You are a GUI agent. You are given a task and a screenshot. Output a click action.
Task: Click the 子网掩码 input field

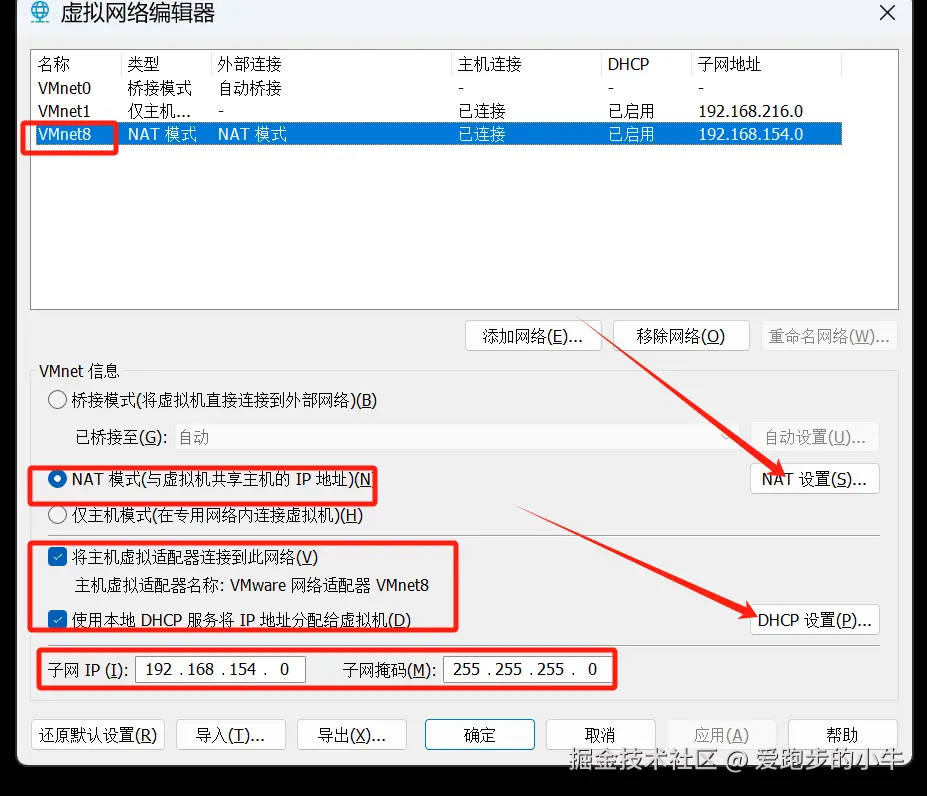528,669
